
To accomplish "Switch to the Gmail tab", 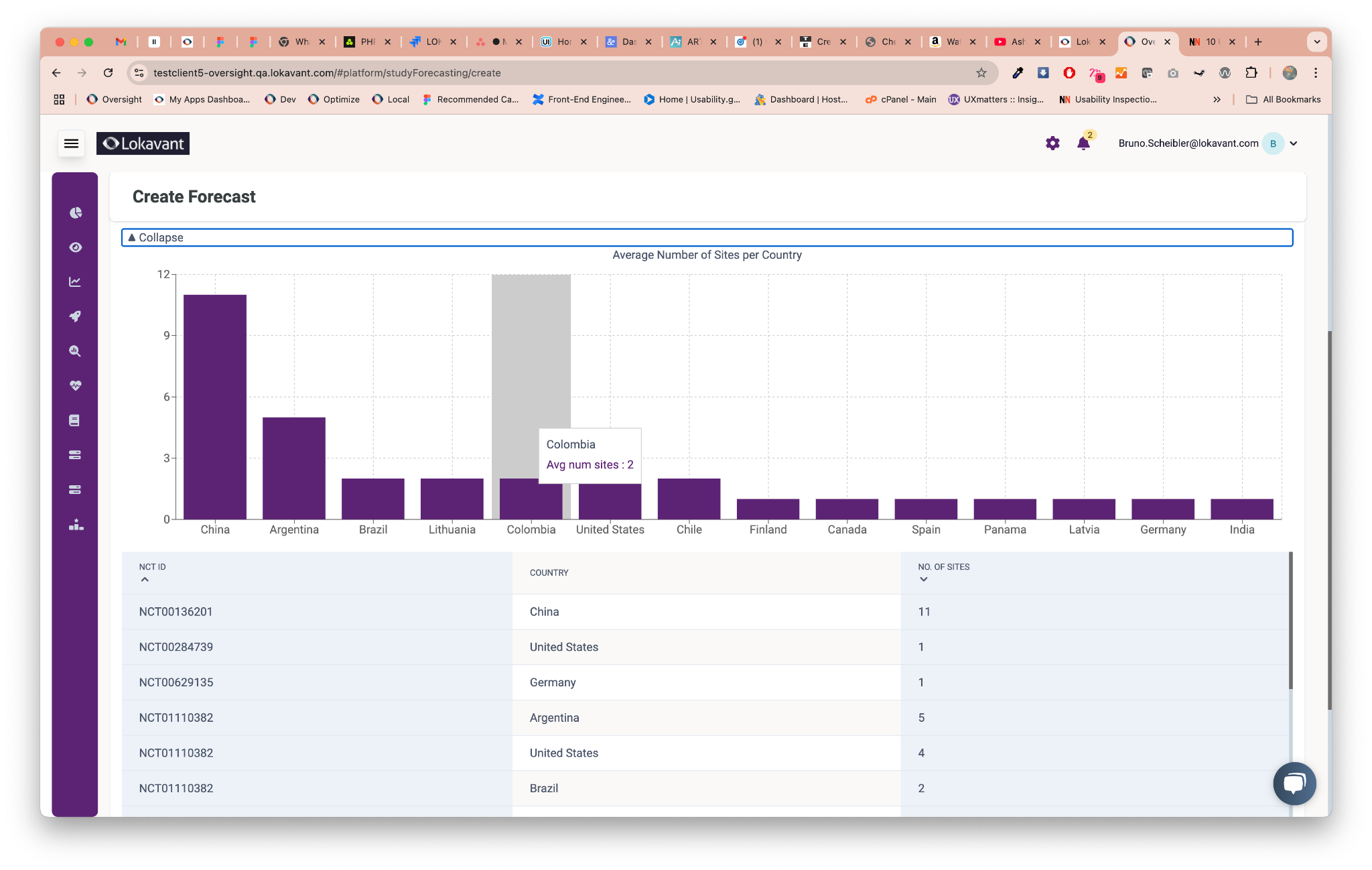I will point(121,42).
